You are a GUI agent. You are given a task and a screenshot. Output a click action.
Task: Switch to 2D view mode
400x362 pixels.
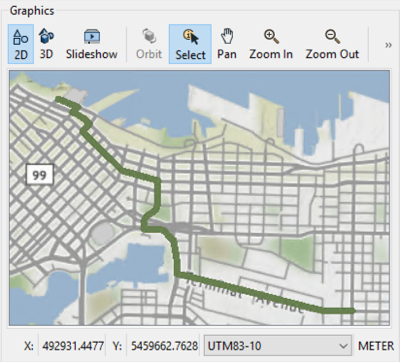click(x=21, y=44)
